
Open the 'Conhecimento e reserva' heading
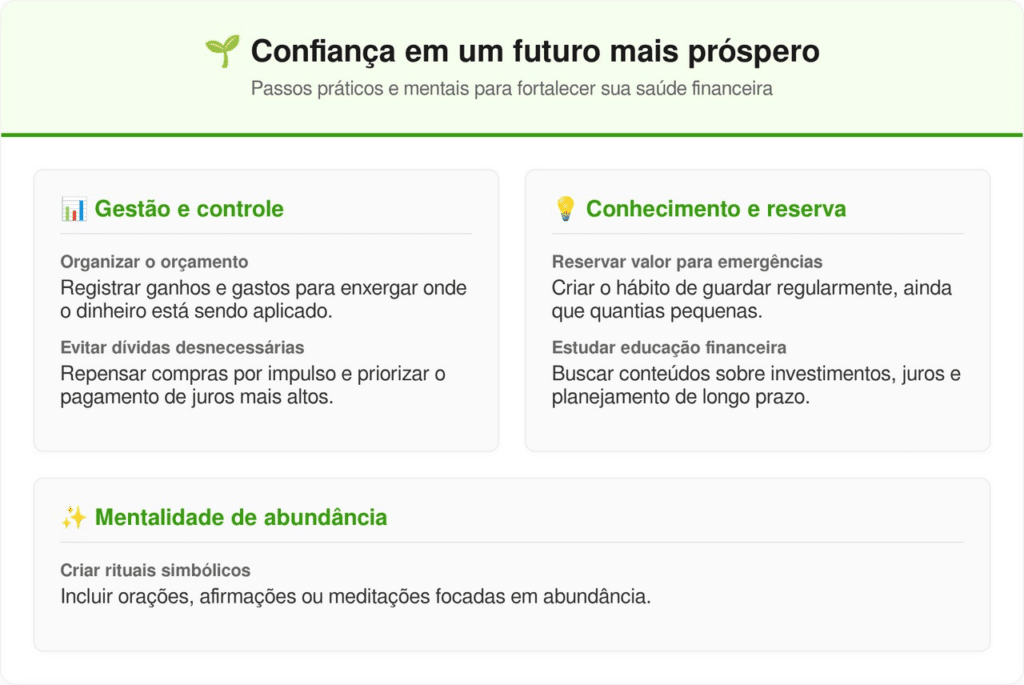click(x=715, y=209)
